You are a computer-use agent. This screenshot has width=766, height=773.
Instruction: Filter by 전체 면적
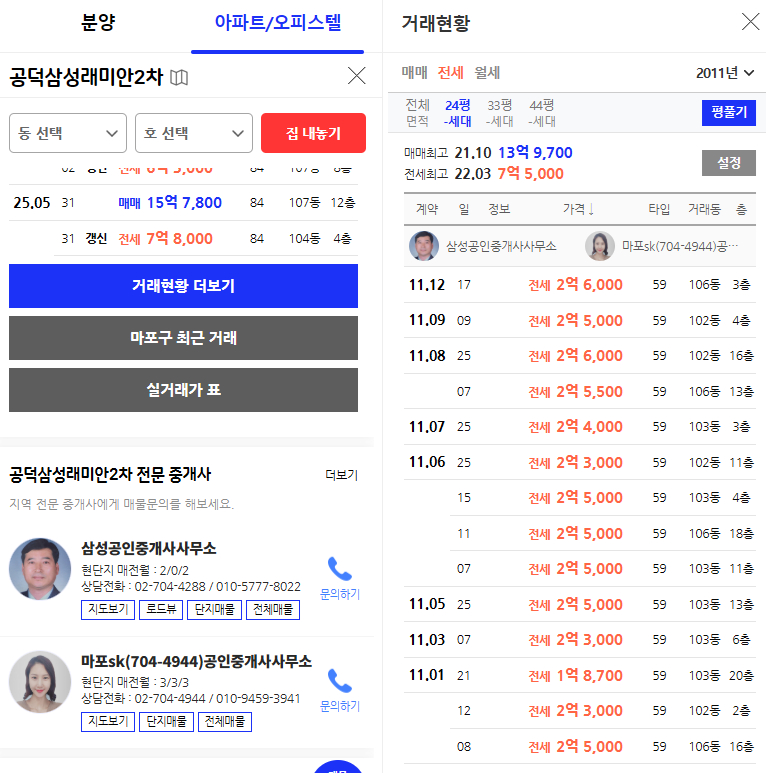pyautogui.click(x=417, y=113)
